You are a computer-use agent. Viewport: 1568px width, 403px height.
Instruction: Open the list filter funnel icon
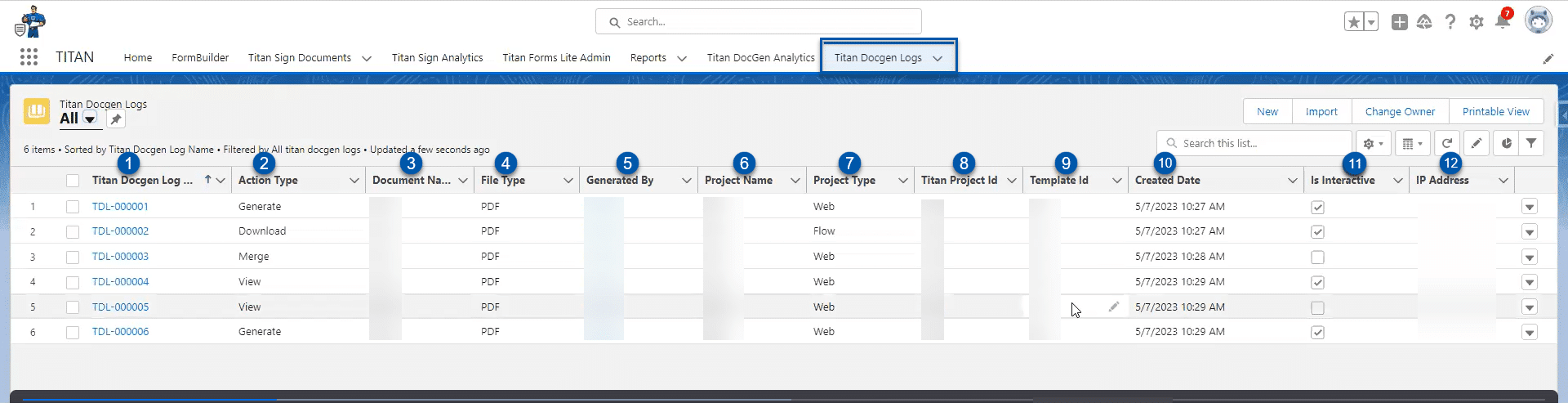click(1531, 143)
